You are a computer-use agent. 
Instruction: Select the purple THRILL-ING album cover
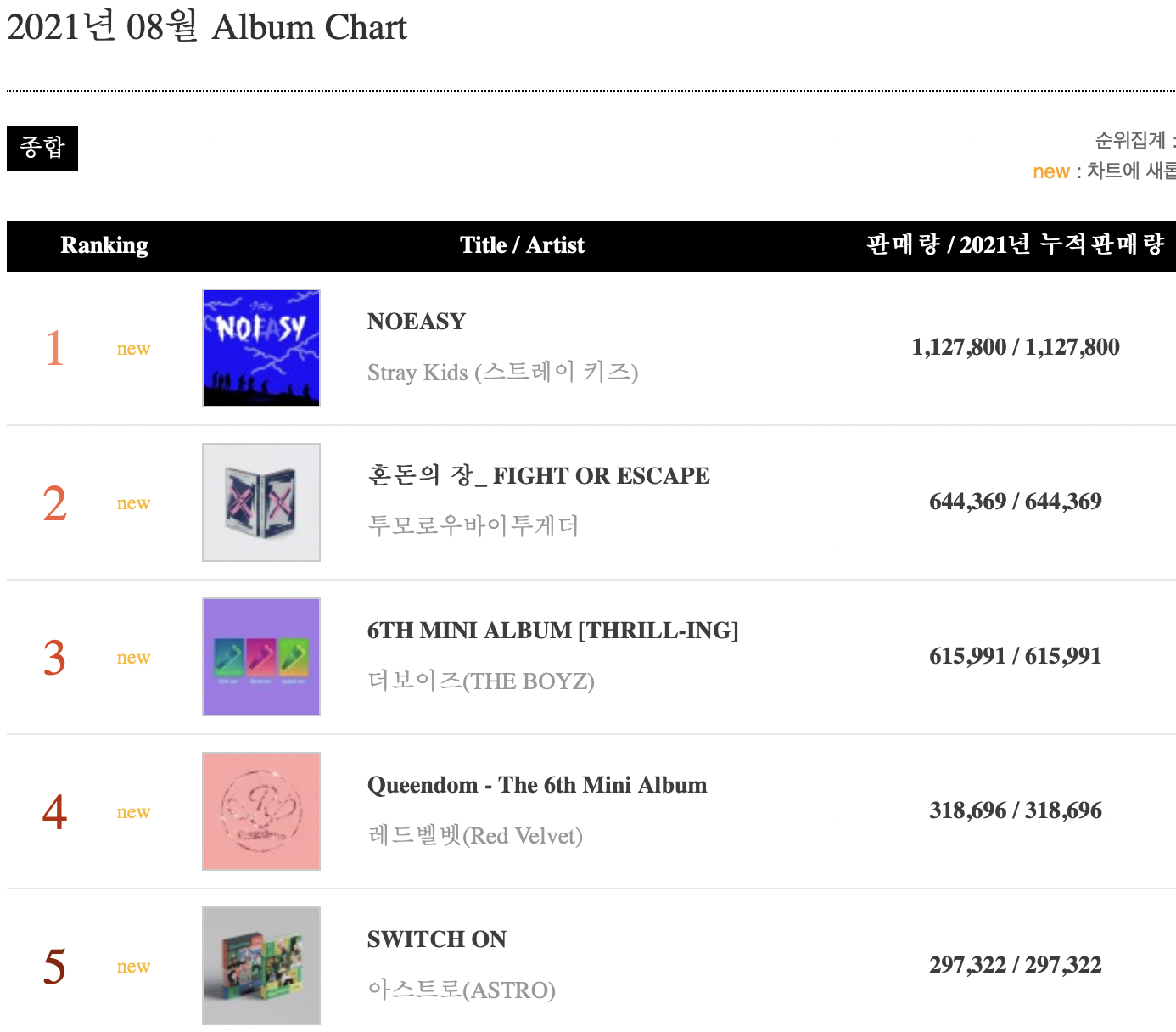tap(261, 657)
